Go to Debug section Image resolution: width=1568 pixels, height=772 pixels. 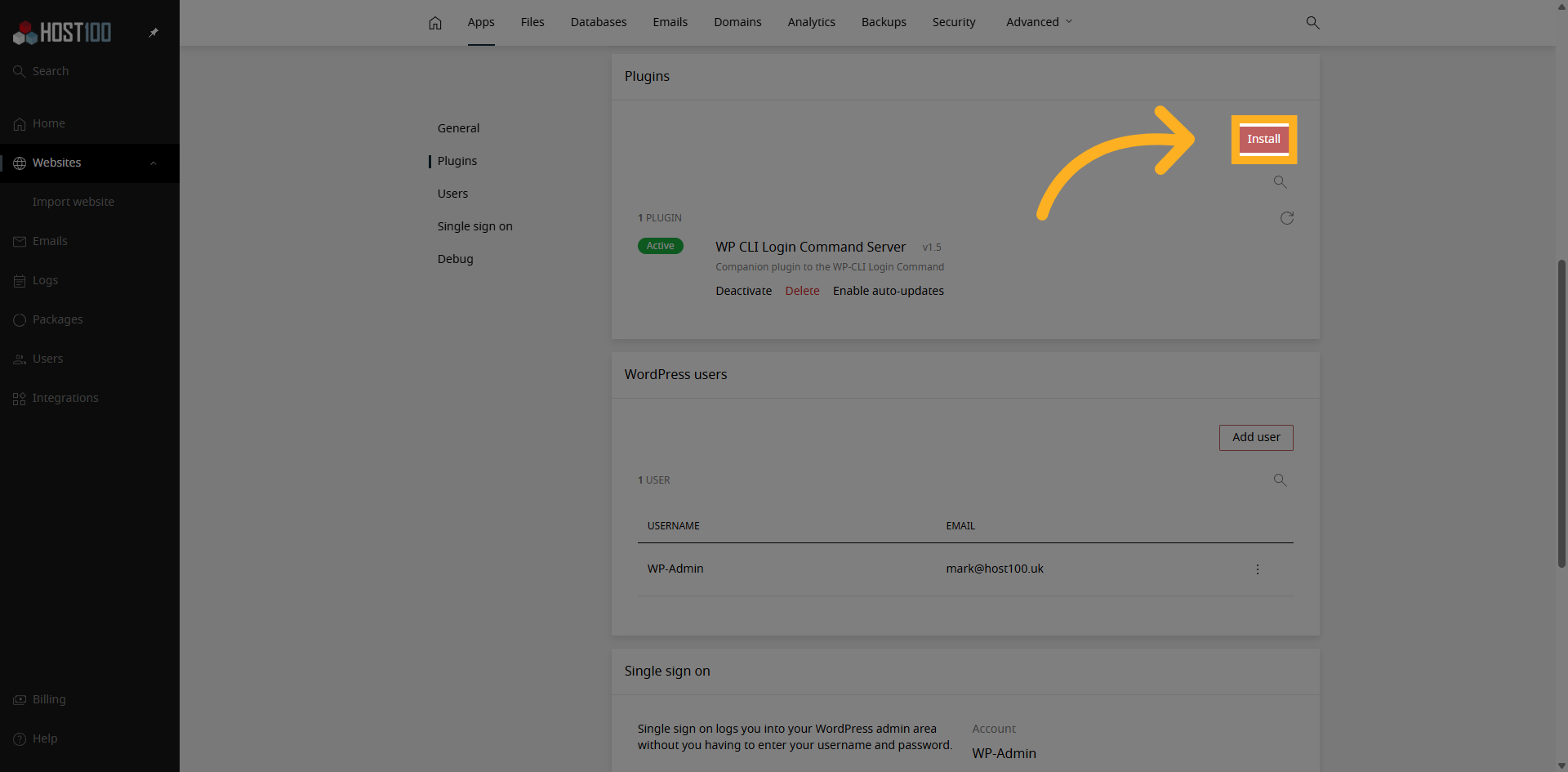(455, 259)
